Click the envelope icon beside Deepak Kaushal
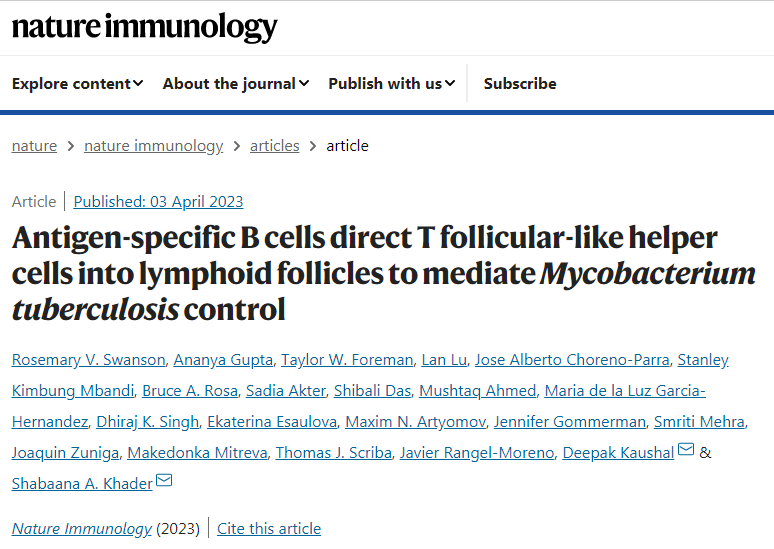 [686, 450]
